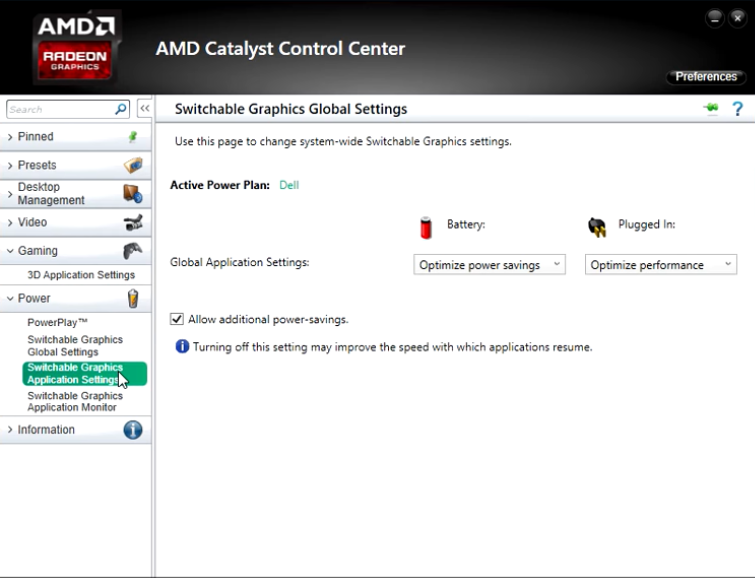Click the 'Use this page to change' description
This screenshot has height=578, width=755.
click(x=343, y=142)
